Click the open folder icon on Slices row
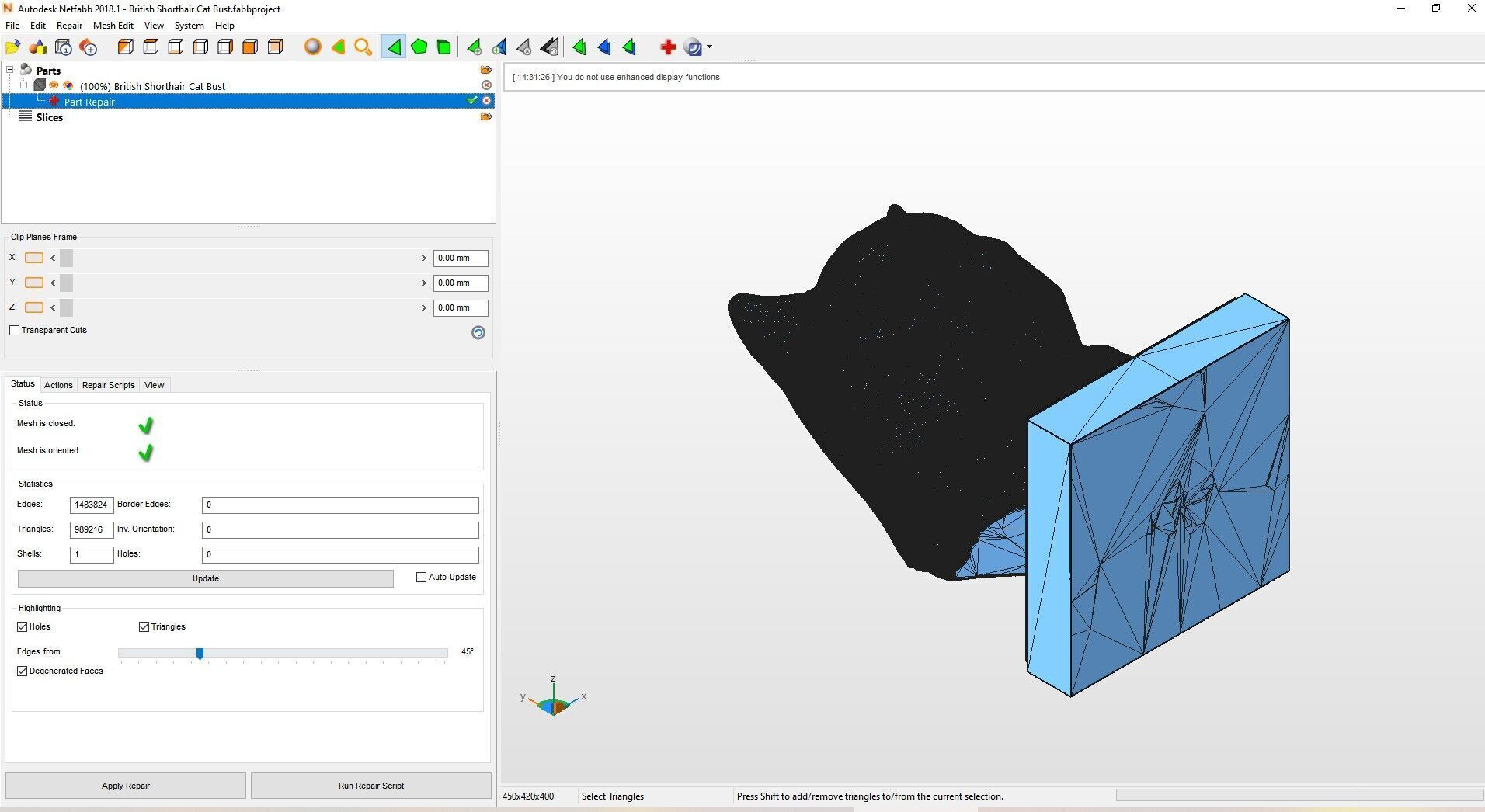1485x812 pixels. point(486,116)
